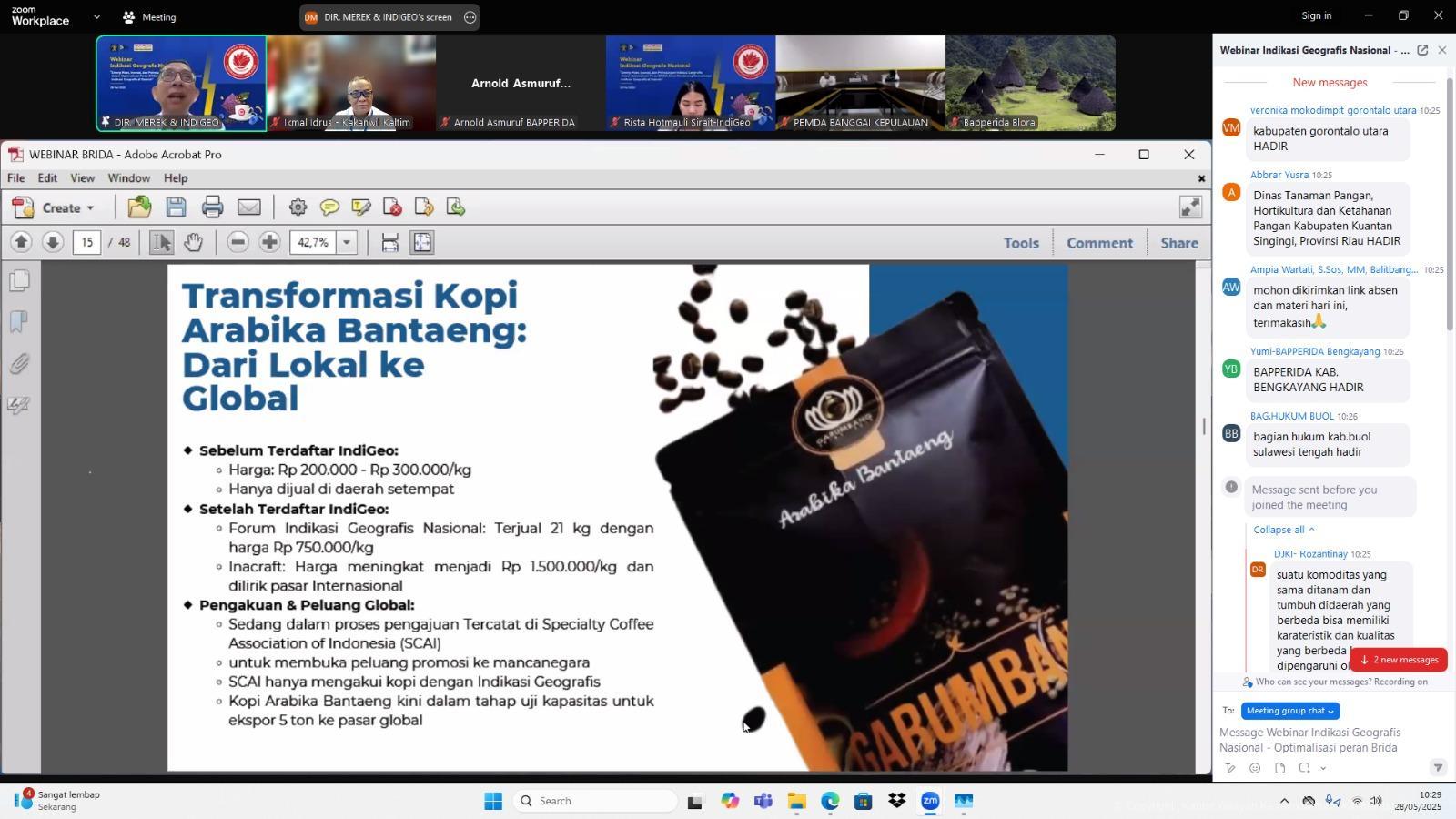The height and width of the screenshot is (819, 1456).
Task: Open emoji picker in Zoom chat
Action: (1255, 768)
